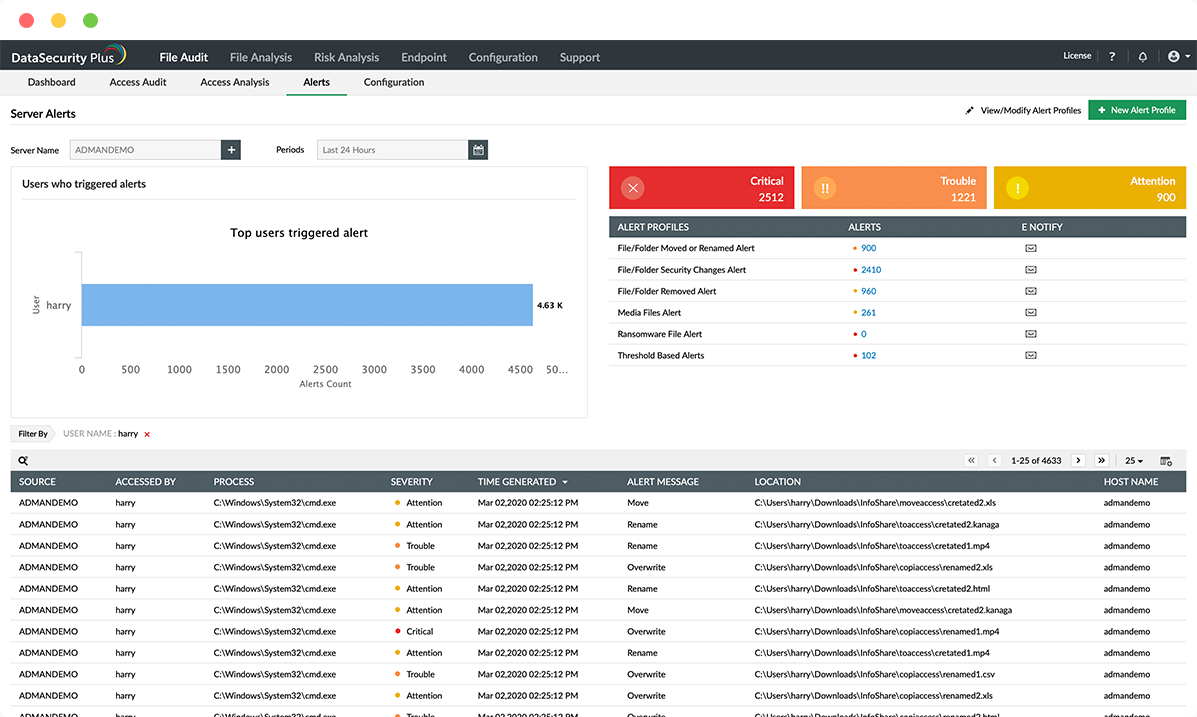Open the notifications bell icon
This screenshot has height=717, width=1197.
[1143, 57]
